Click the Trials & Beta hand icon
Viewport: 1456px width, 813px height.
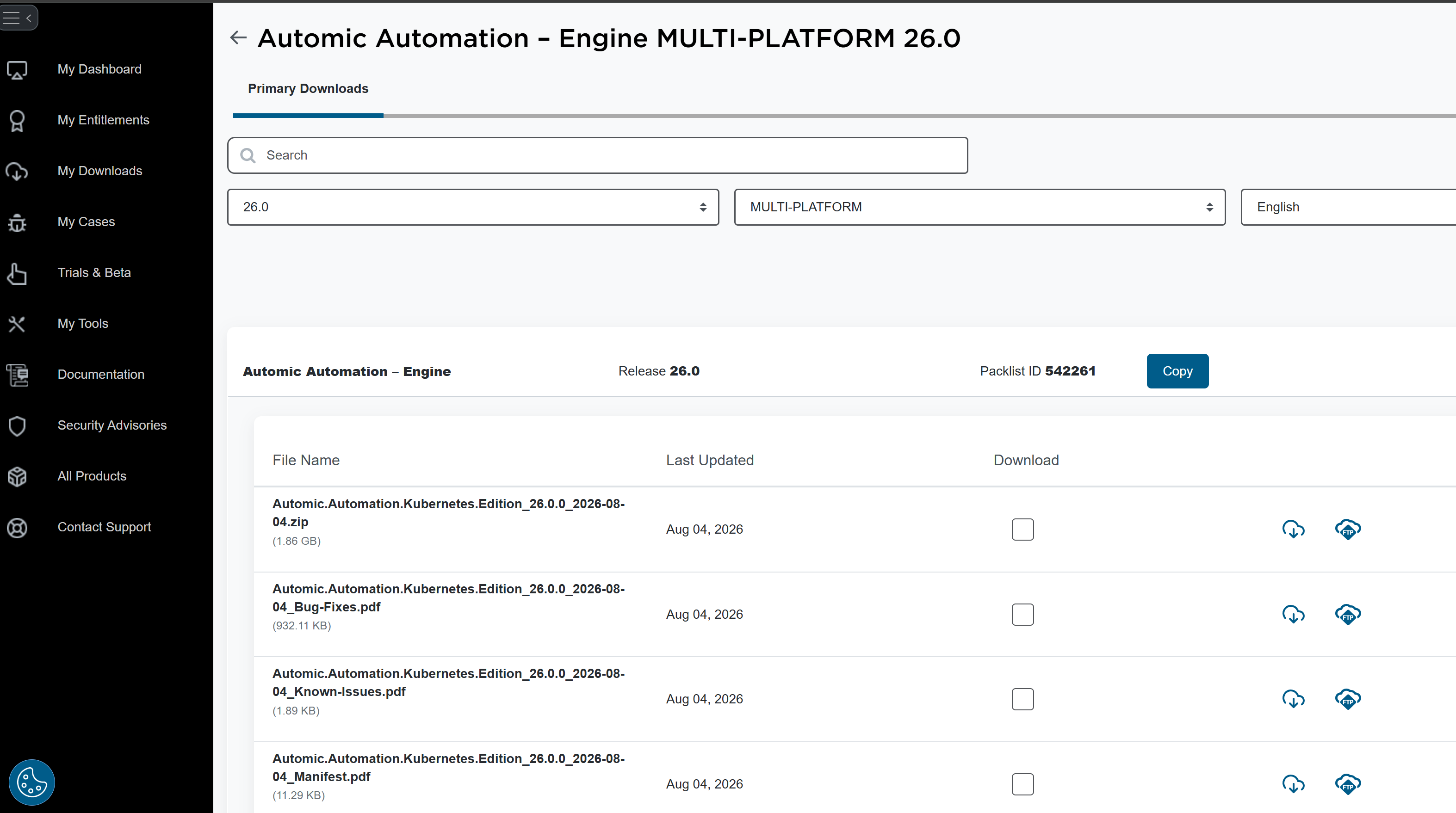click(17, 273)
